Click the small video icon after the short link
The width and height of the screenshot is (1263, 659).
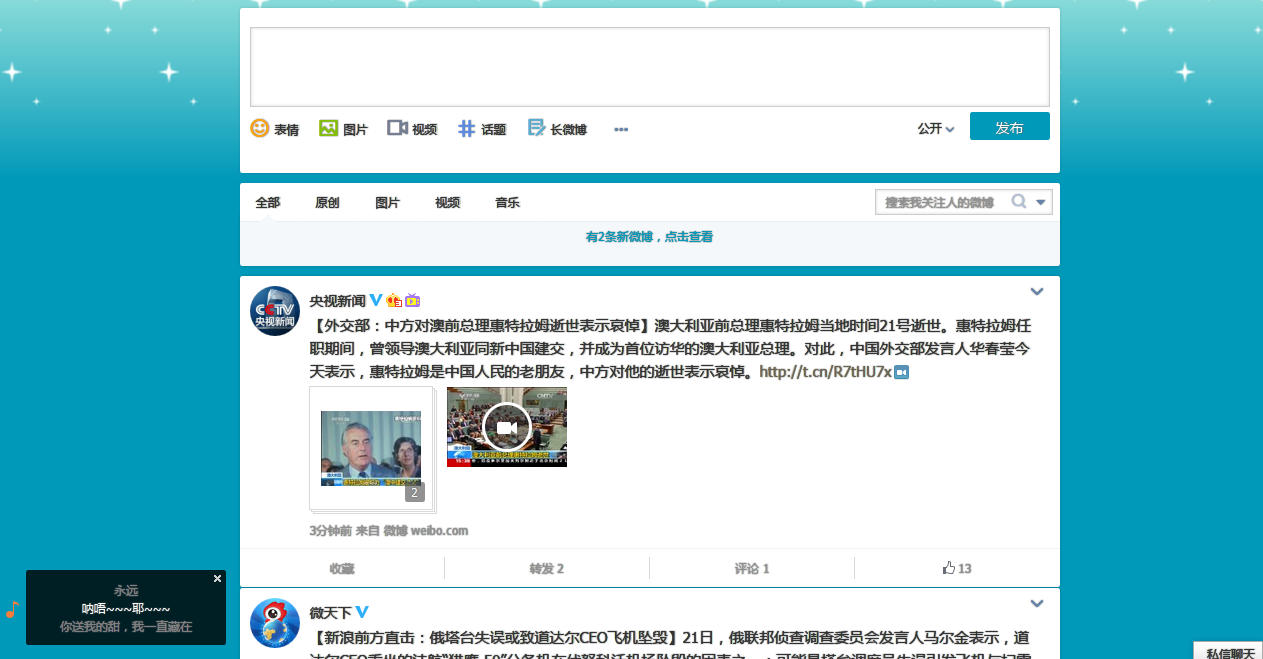click(x=901, y=372)
